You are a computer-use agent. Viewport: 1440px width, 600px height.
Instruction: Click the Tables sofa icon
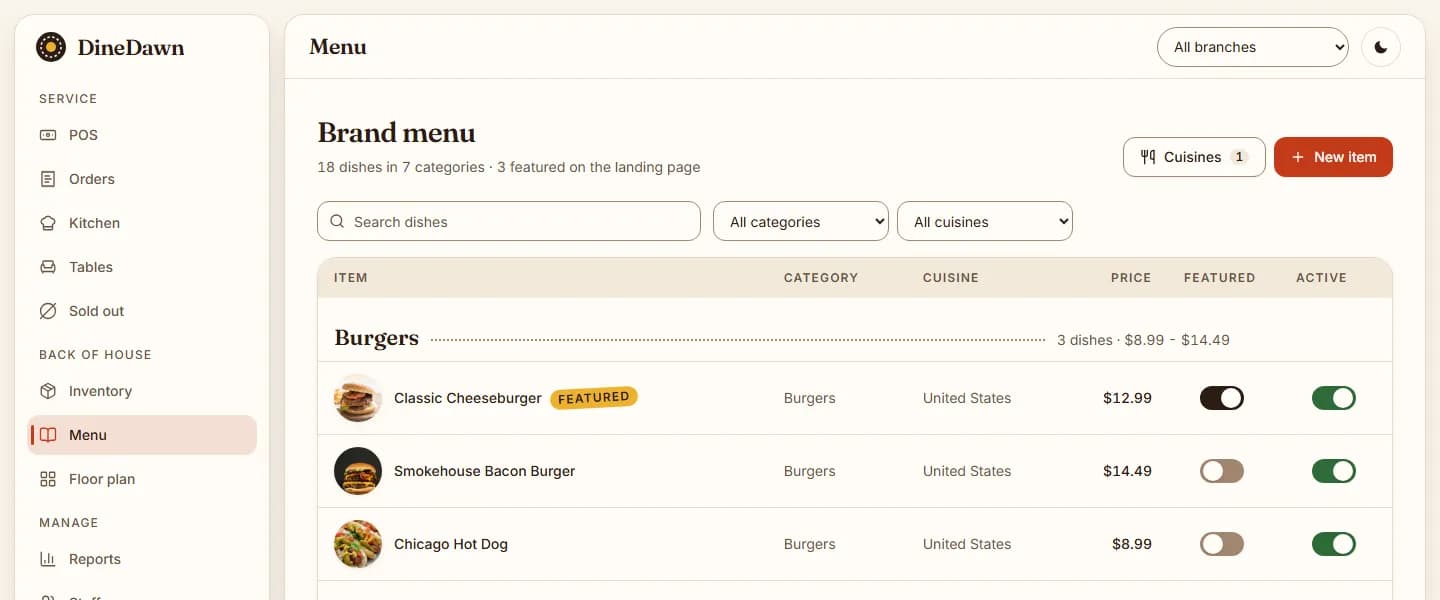[48, 267]
